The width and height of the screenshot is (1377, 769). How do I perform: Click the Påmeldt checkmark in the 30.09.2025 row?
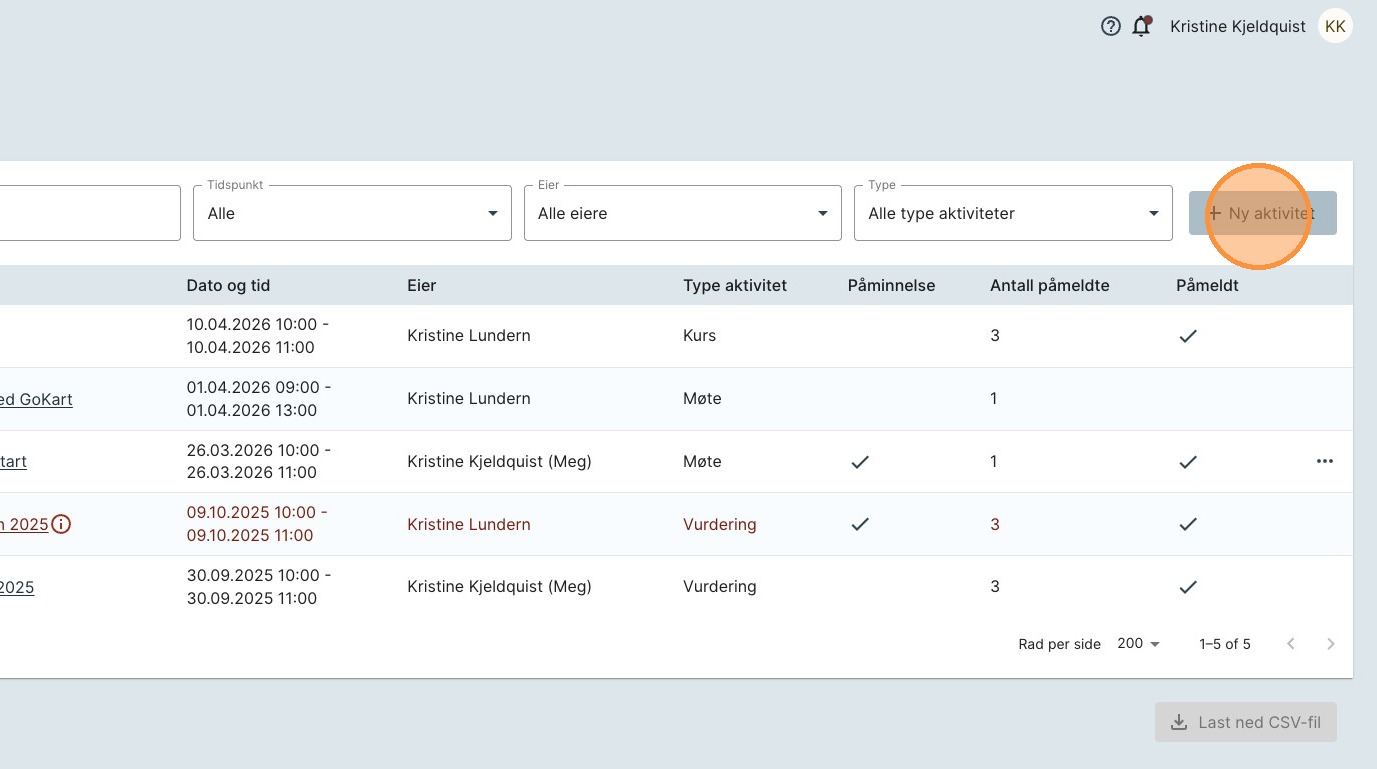(1187, 587)
